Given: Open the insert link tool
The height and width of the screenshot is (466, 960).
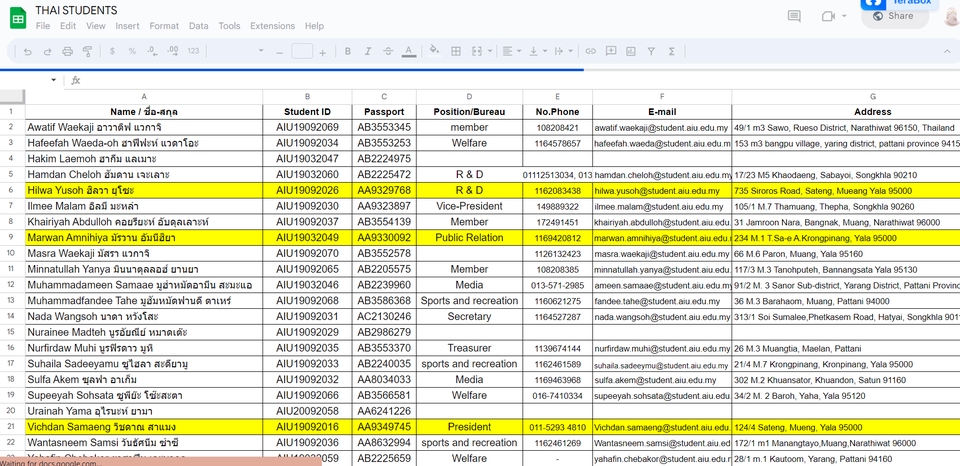Looking at the screenshot, I should (591, 51).
